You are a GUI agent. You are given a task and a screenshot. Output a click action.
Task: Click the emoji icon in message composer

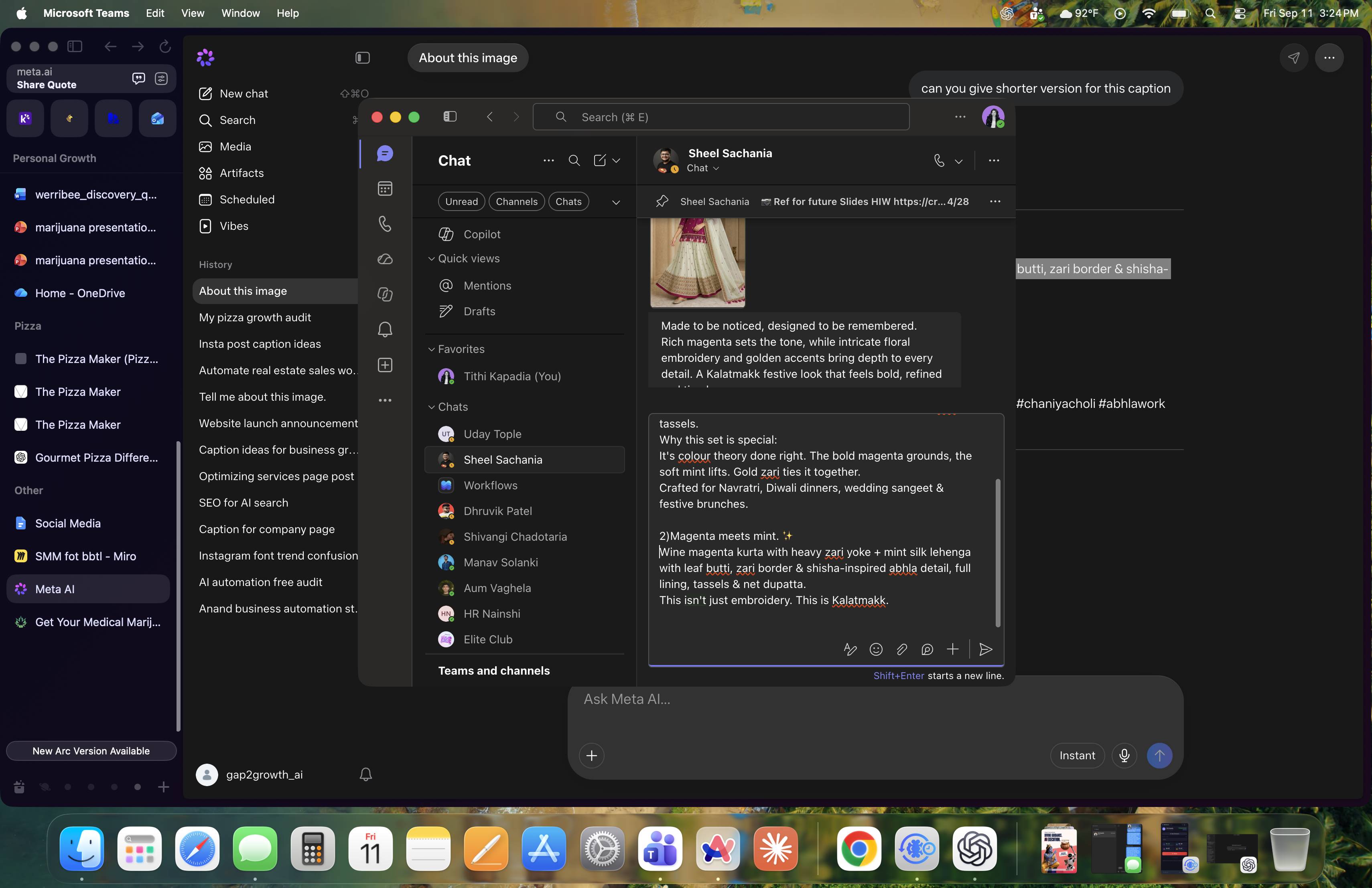(876, 649)
